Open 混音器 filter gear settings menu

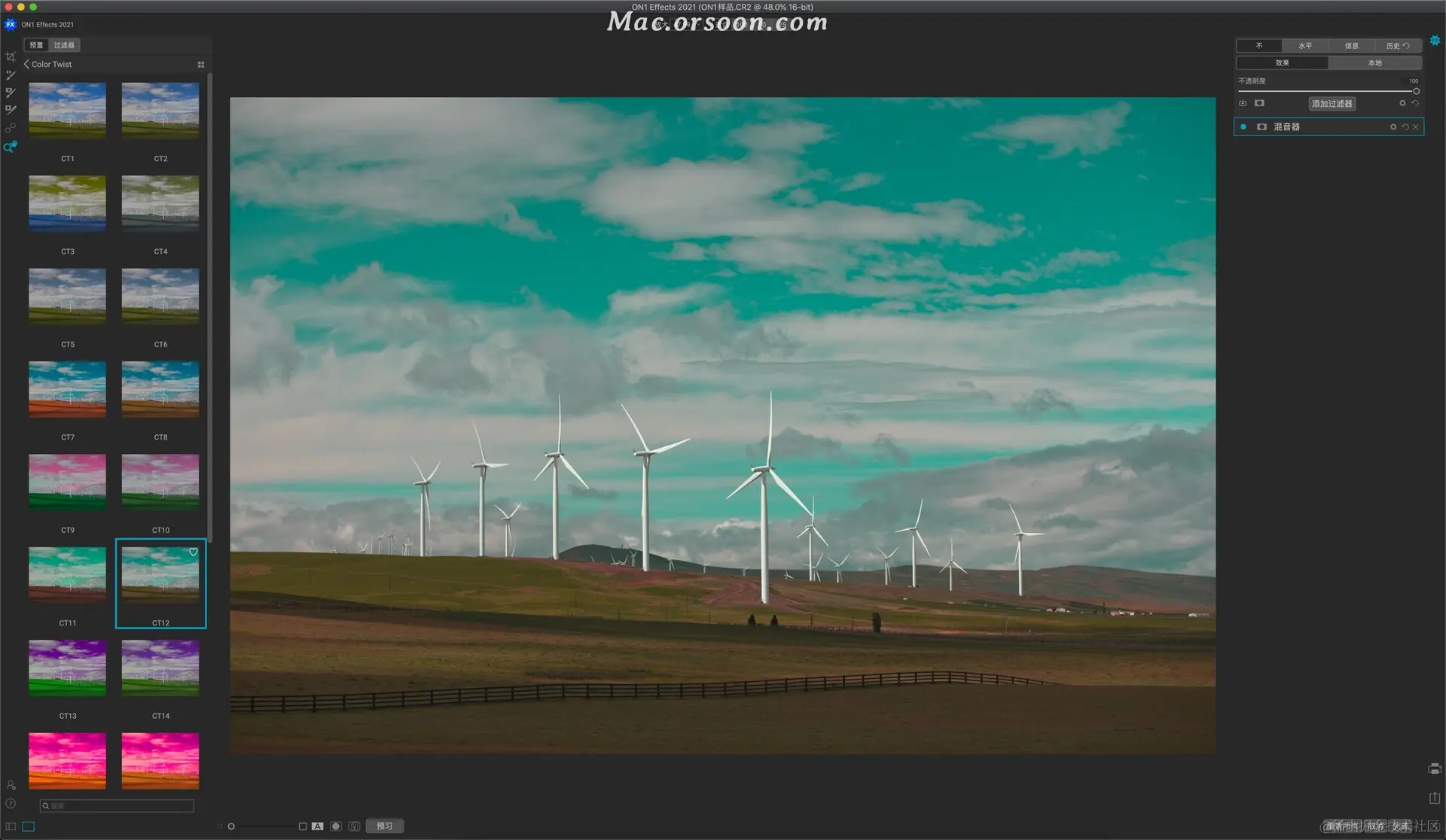(1393, 127)
